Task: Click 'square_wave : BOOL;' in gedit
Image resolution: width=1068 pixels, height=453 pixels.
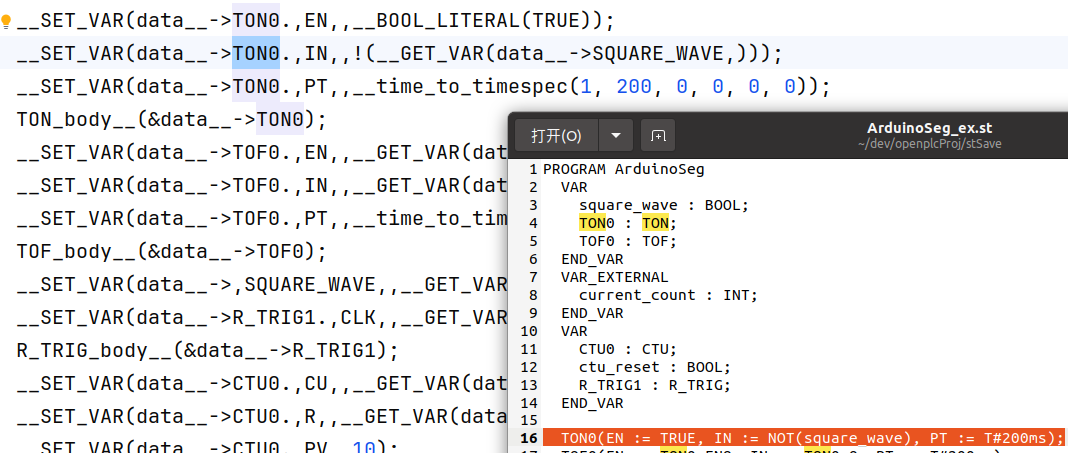Action: (x=663, y=206)
